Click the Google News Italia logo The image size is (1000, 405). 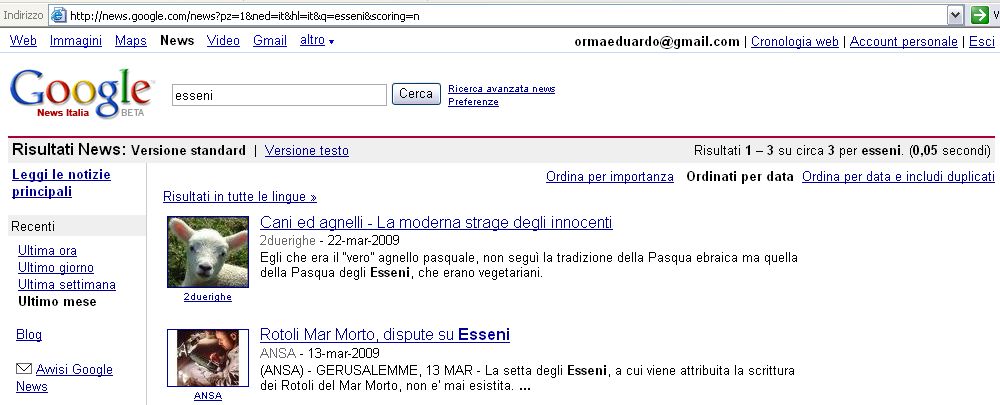pyautogui.click(x=81, y=94)
